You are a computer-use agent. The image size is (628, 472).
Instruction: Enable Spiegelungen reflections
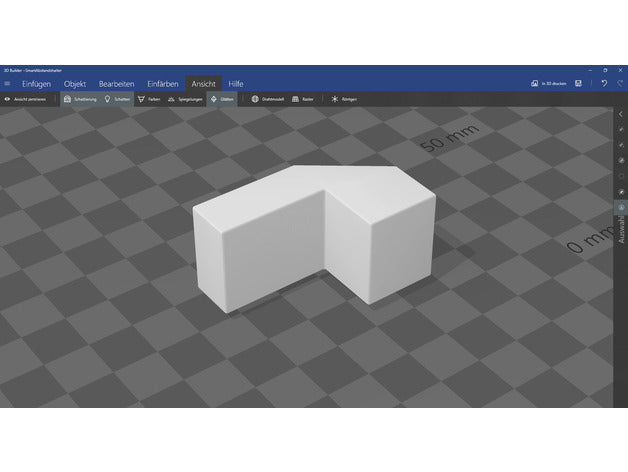(185, 99)
